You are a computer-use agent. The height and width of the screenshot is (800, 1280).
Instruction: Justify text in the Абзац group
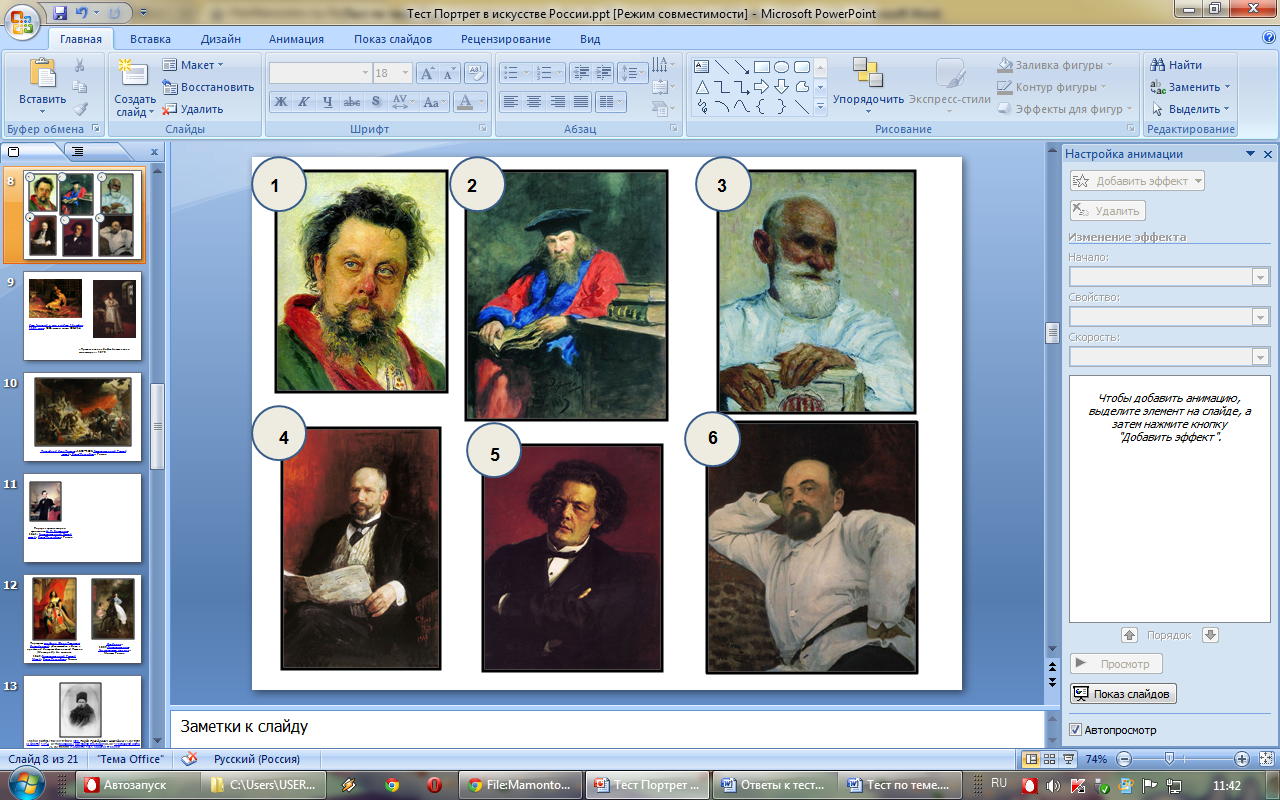(581, 102)
